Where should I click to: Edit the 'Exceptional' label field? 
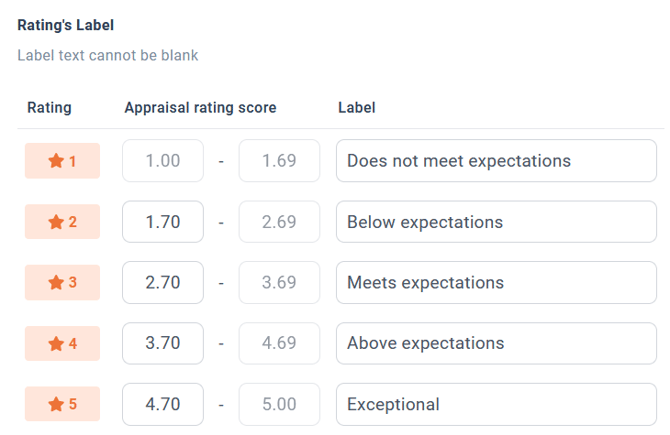click(497, 404)
